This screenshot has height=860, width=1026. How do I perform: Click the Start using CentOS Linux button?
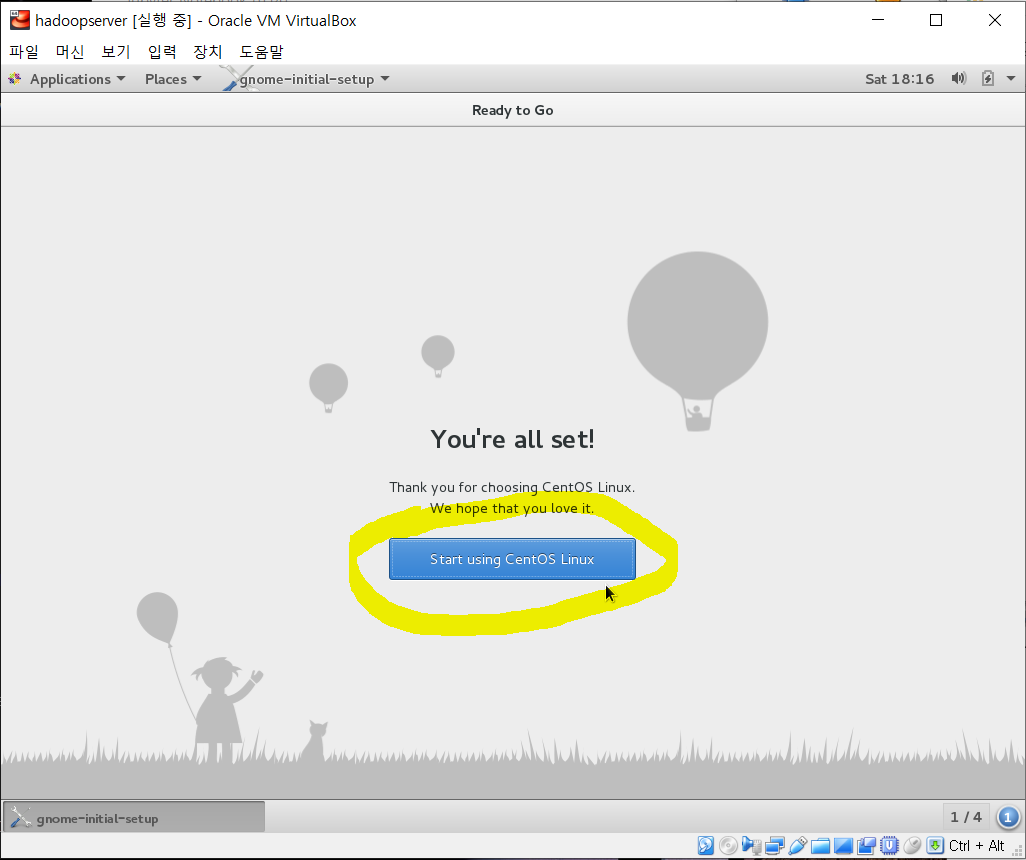(512, 559)
